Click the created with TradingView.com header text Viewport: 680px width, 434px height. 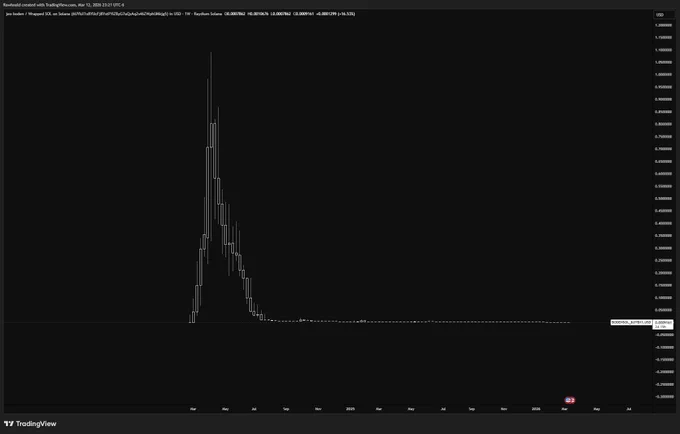(63, 5)
